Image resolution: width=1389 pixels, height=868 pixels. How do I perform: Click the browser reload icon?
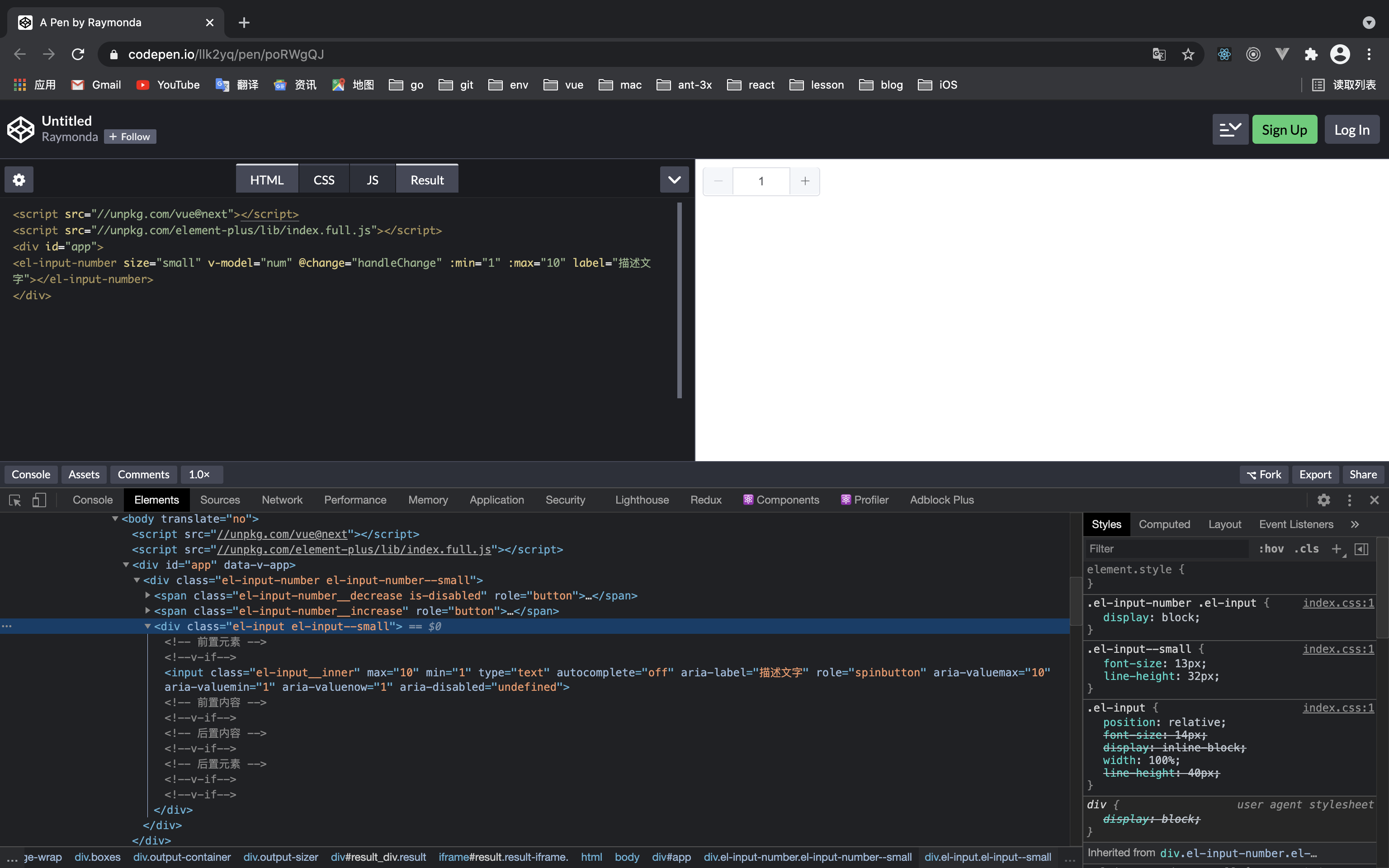(x=77, y=55)
